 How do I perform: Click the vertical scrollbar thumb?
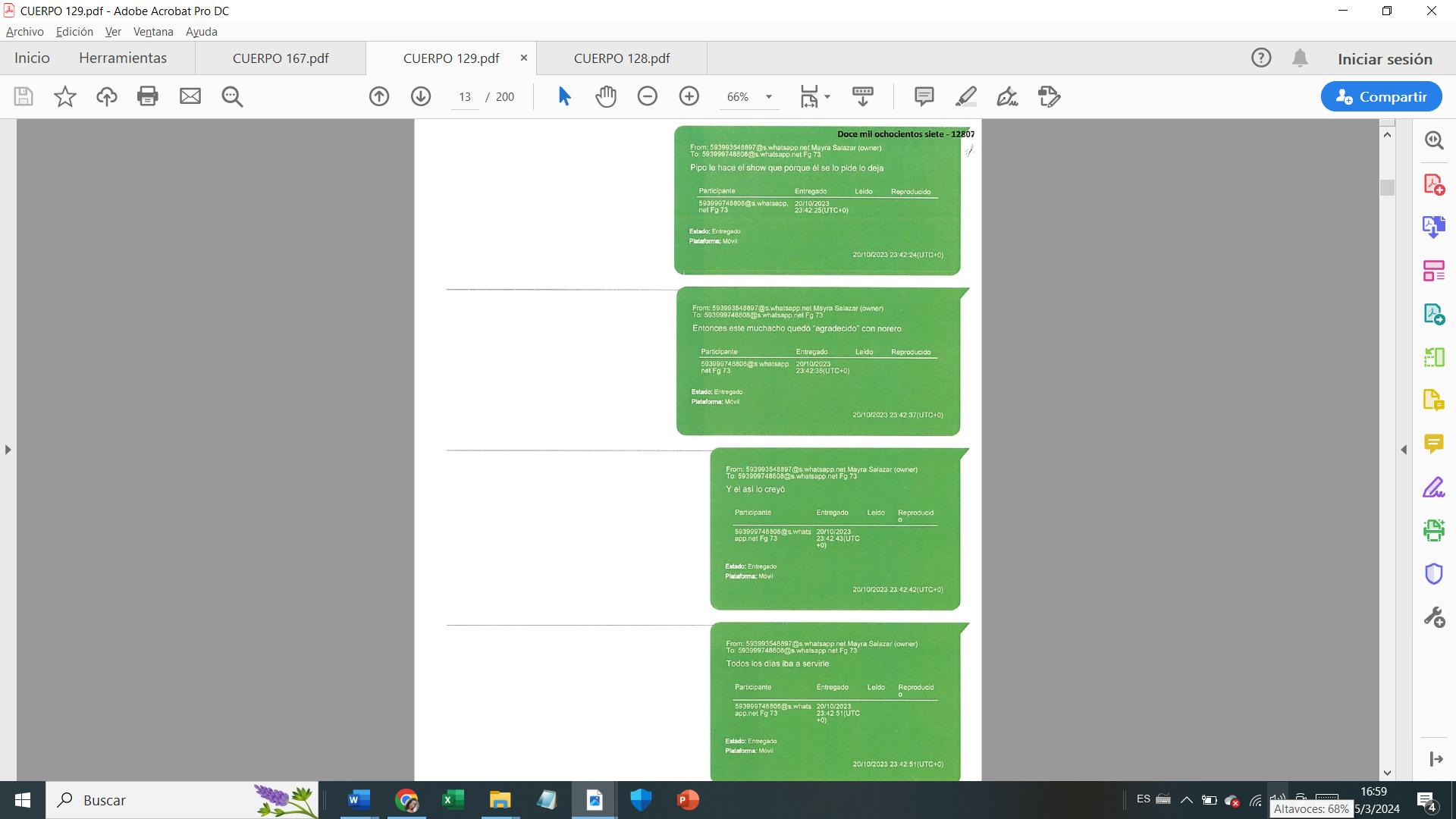[1387, 187]
